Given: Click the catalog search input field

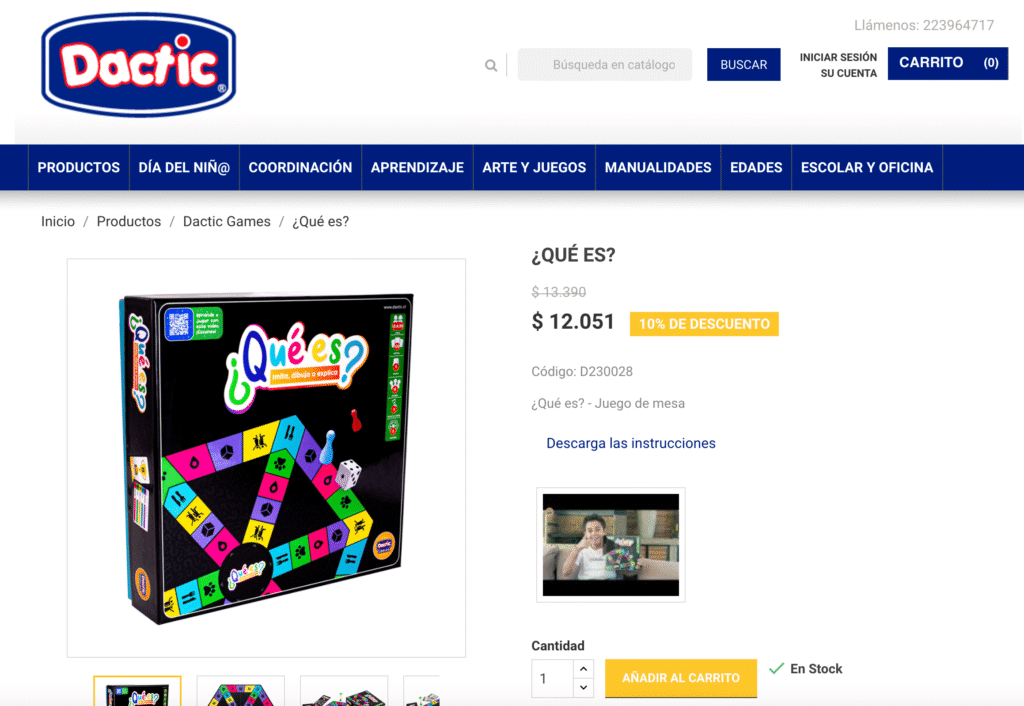Looking at the screenshot, I should click(605, 65).
